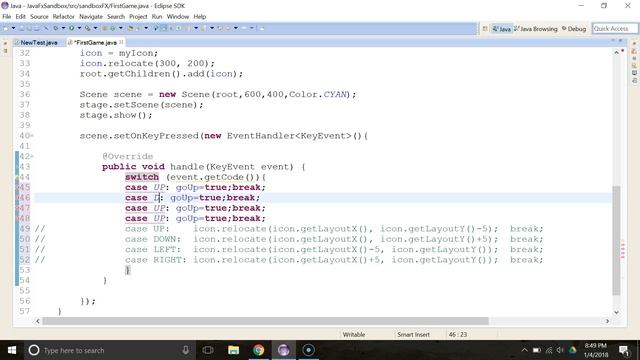Open the Project menu

[138, 17]
